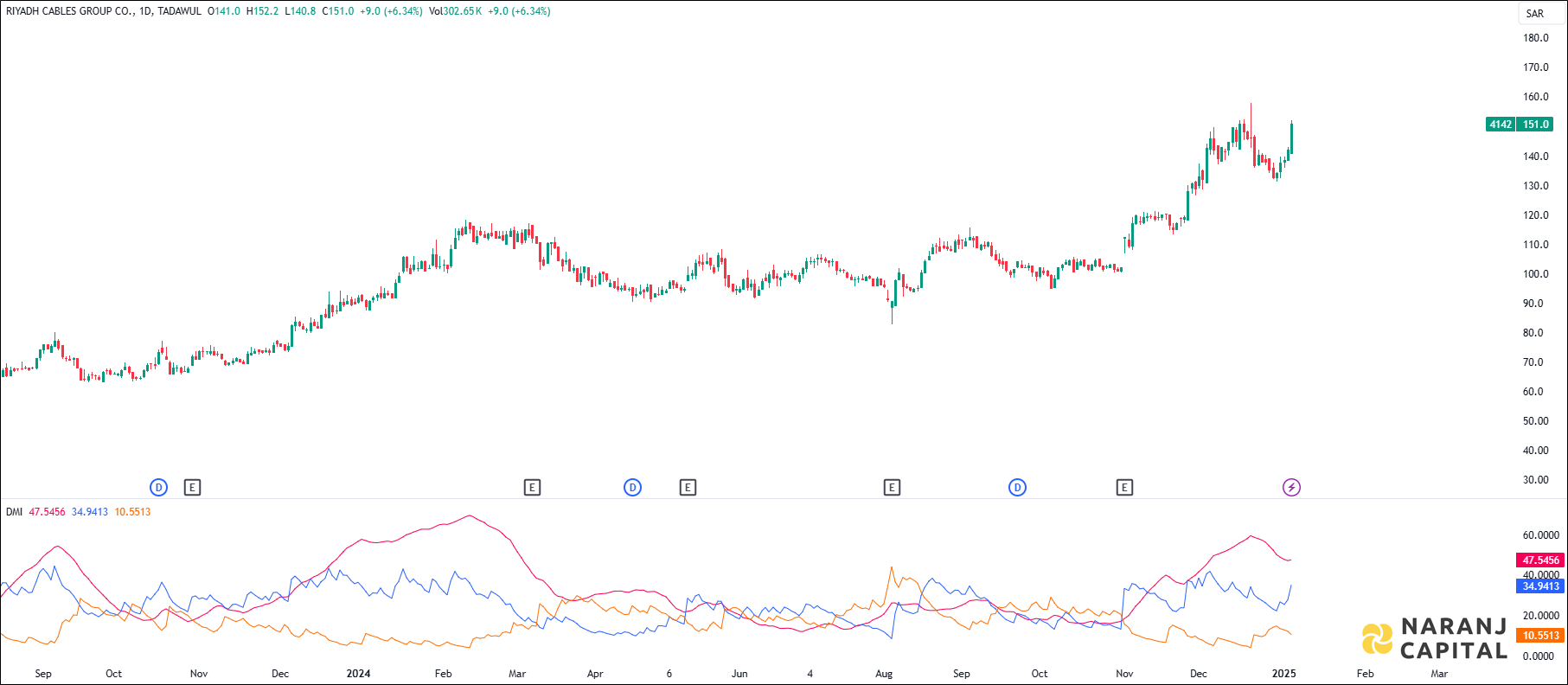Click the red 47.5456 axis value label

click(x=1540, y=560)
